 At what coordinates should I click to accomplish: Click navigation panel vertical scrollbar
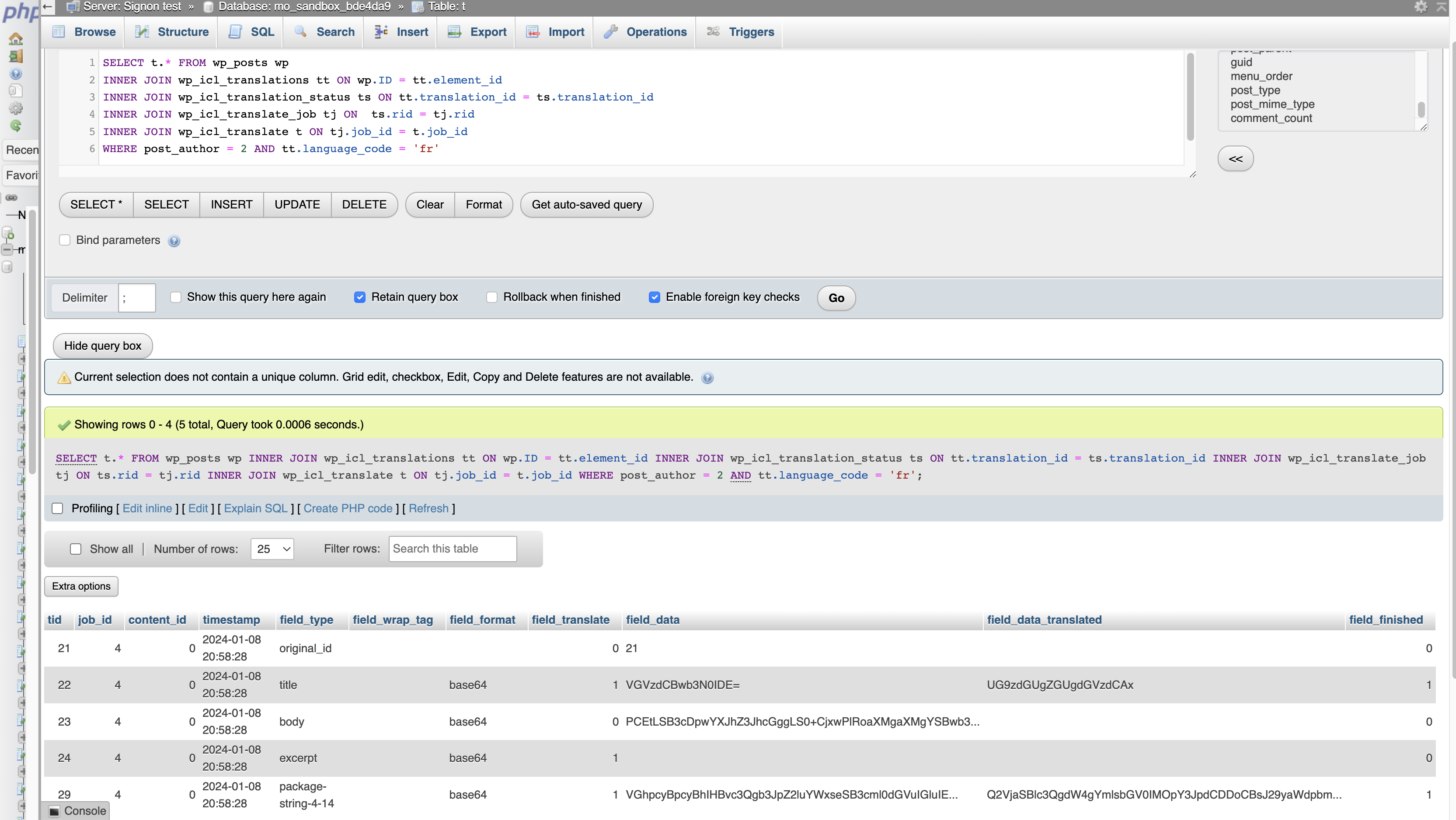click(33, 342)
